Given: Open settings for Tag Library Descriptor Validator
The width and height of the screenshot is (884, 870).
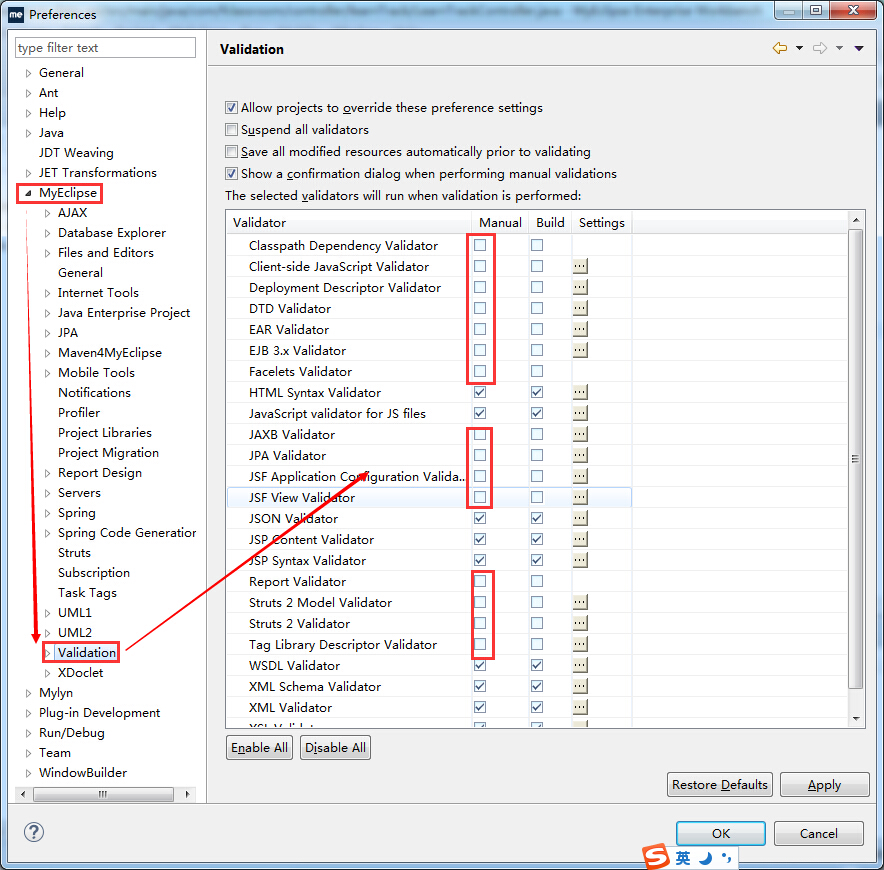Looking at the screenshot, I should 580,644.
